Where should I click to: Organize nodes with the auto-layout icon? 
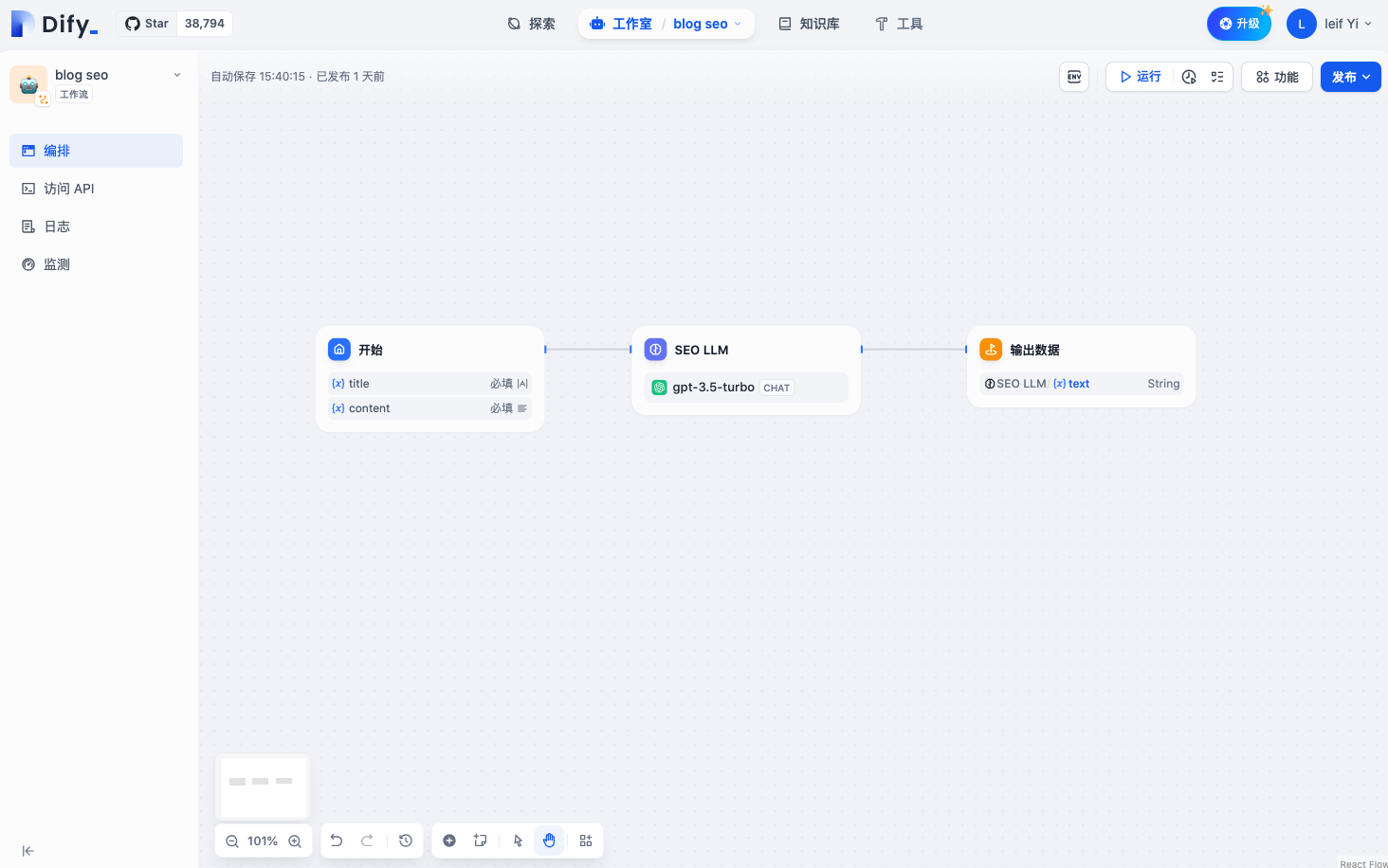[586, 841]
